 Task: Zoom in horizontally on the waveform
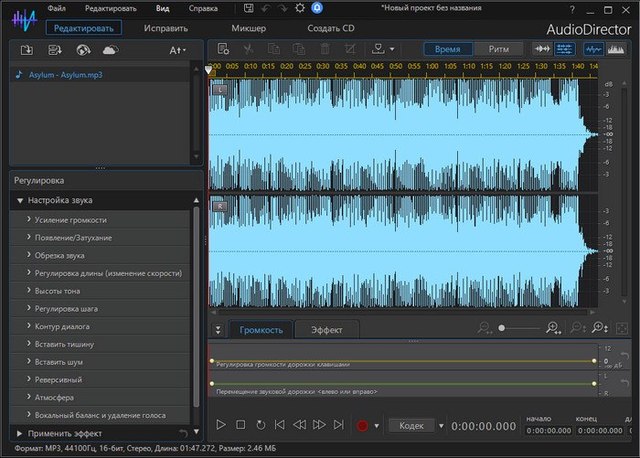553,328
